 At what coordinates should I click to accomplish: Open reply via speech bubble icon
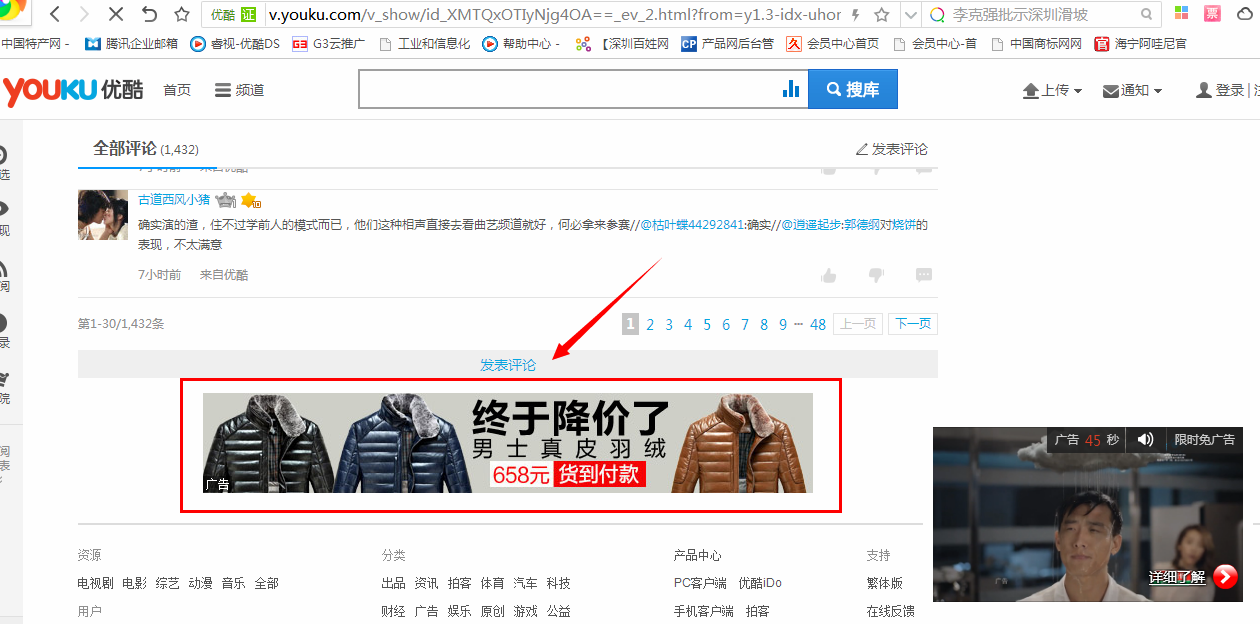[923, 275]
